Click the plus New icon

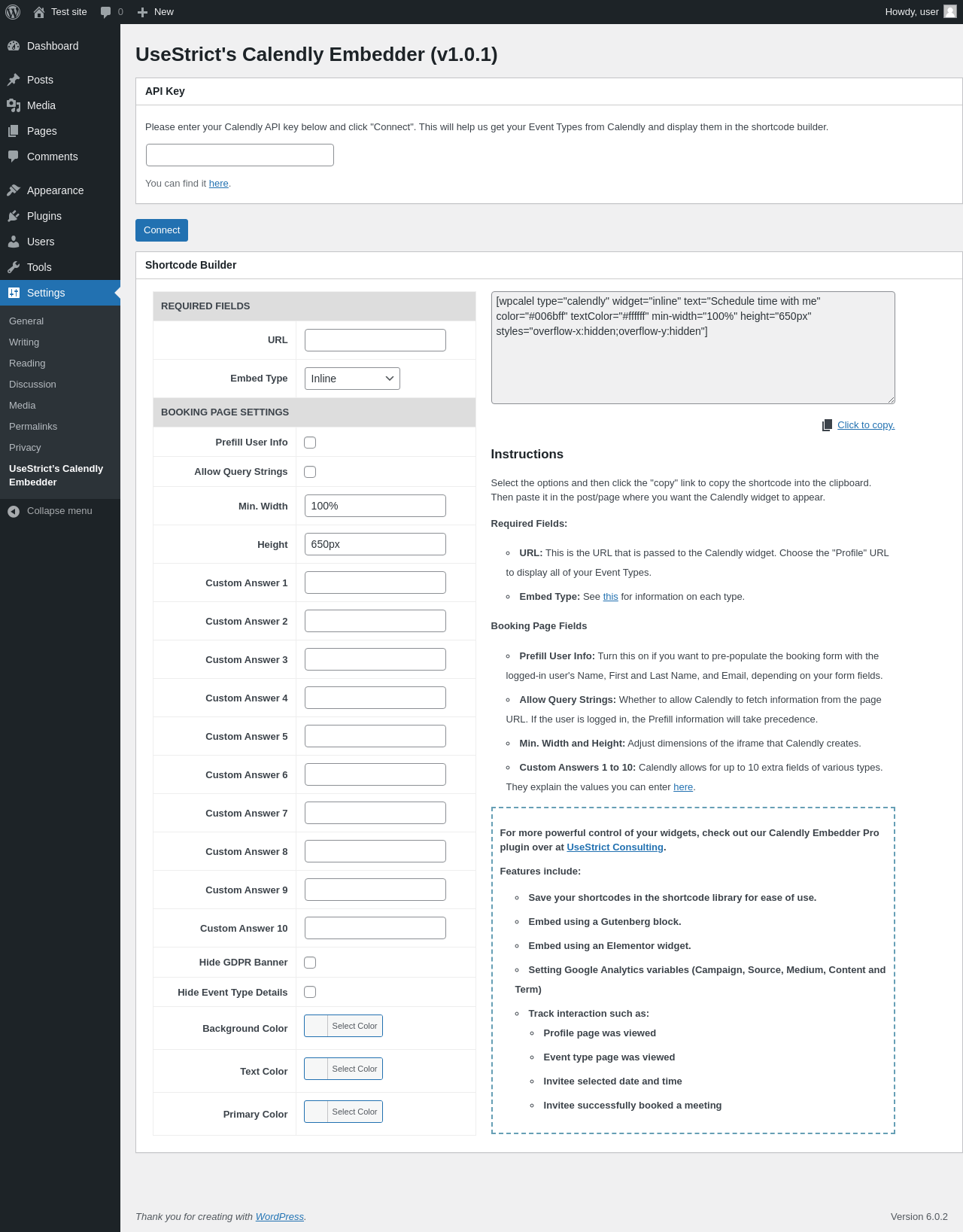142,12
